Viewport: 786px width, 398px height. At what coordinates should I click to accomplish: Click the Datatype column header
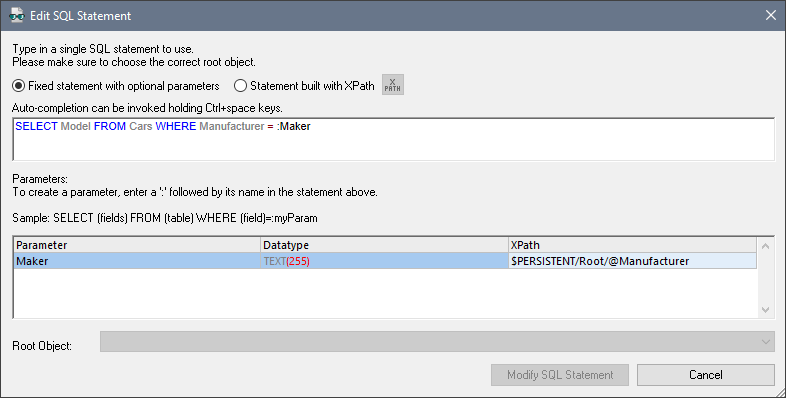[x=384, y=245]
